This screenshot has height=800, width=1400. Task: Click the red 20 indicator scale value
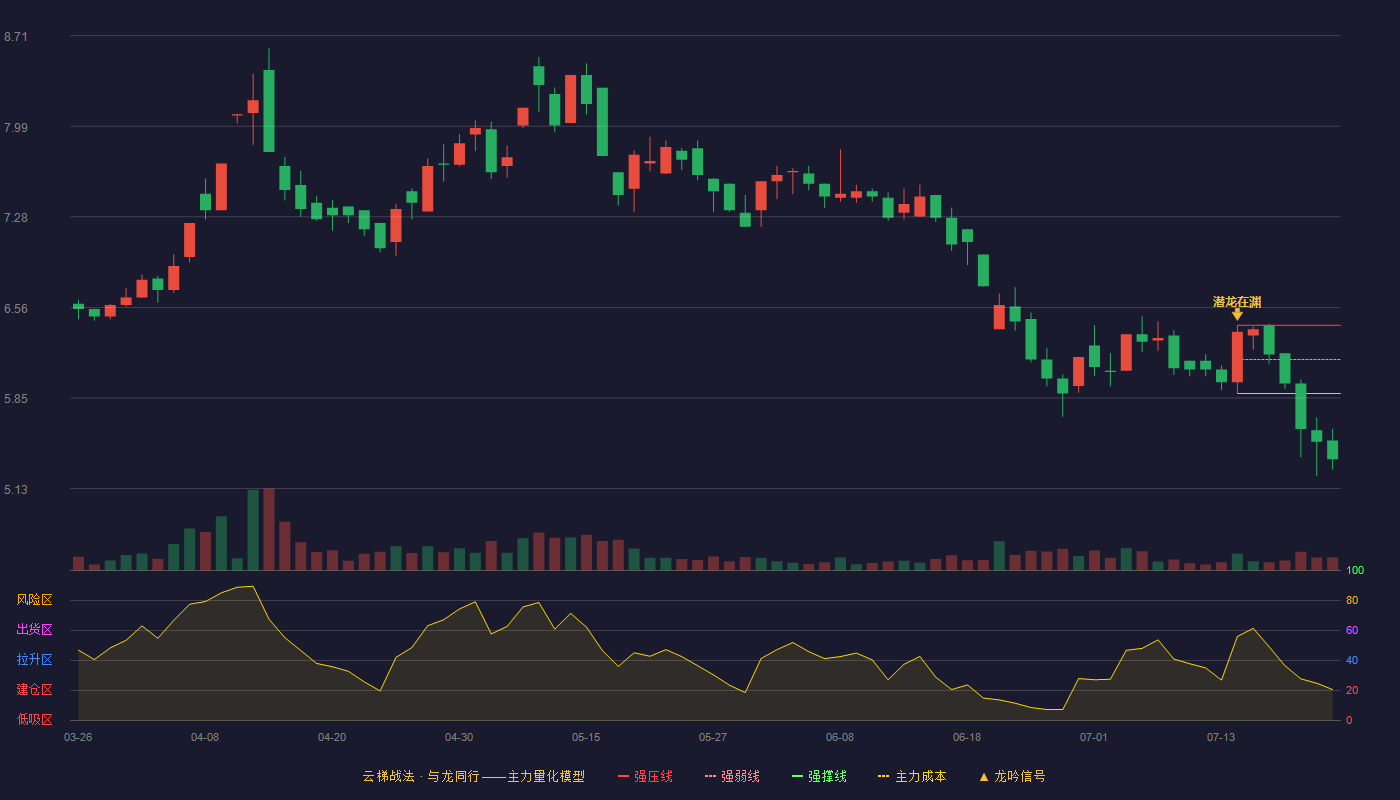(1352, 690)
